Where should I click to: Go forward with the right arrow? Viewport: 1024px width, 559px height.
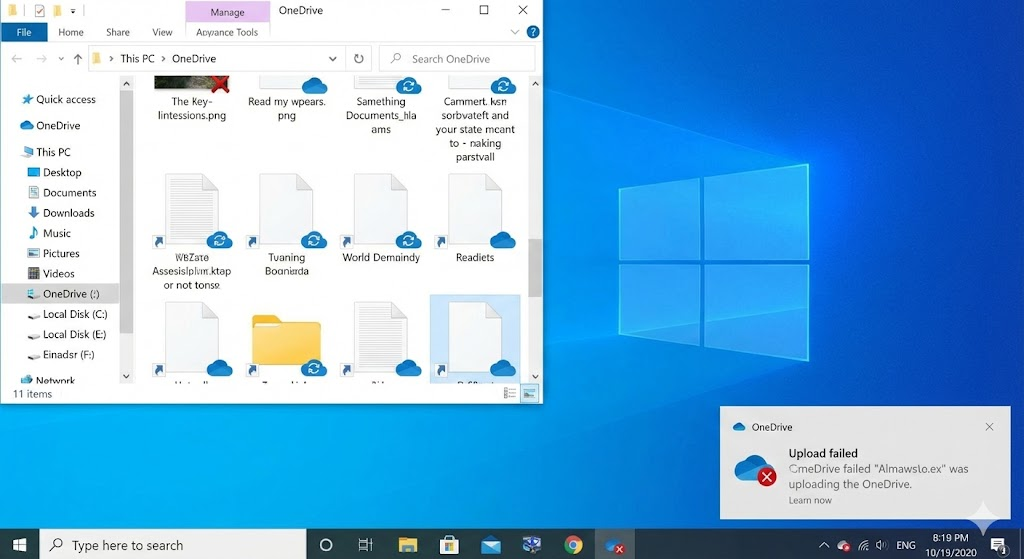41,59
